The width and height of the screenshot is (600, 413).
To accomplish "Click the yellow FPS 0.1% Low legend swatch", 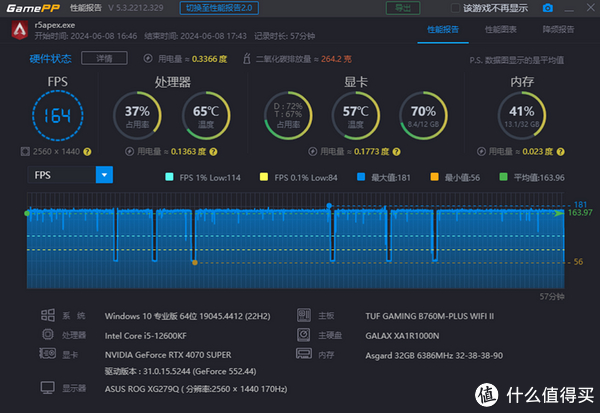I will click(264, 177).
